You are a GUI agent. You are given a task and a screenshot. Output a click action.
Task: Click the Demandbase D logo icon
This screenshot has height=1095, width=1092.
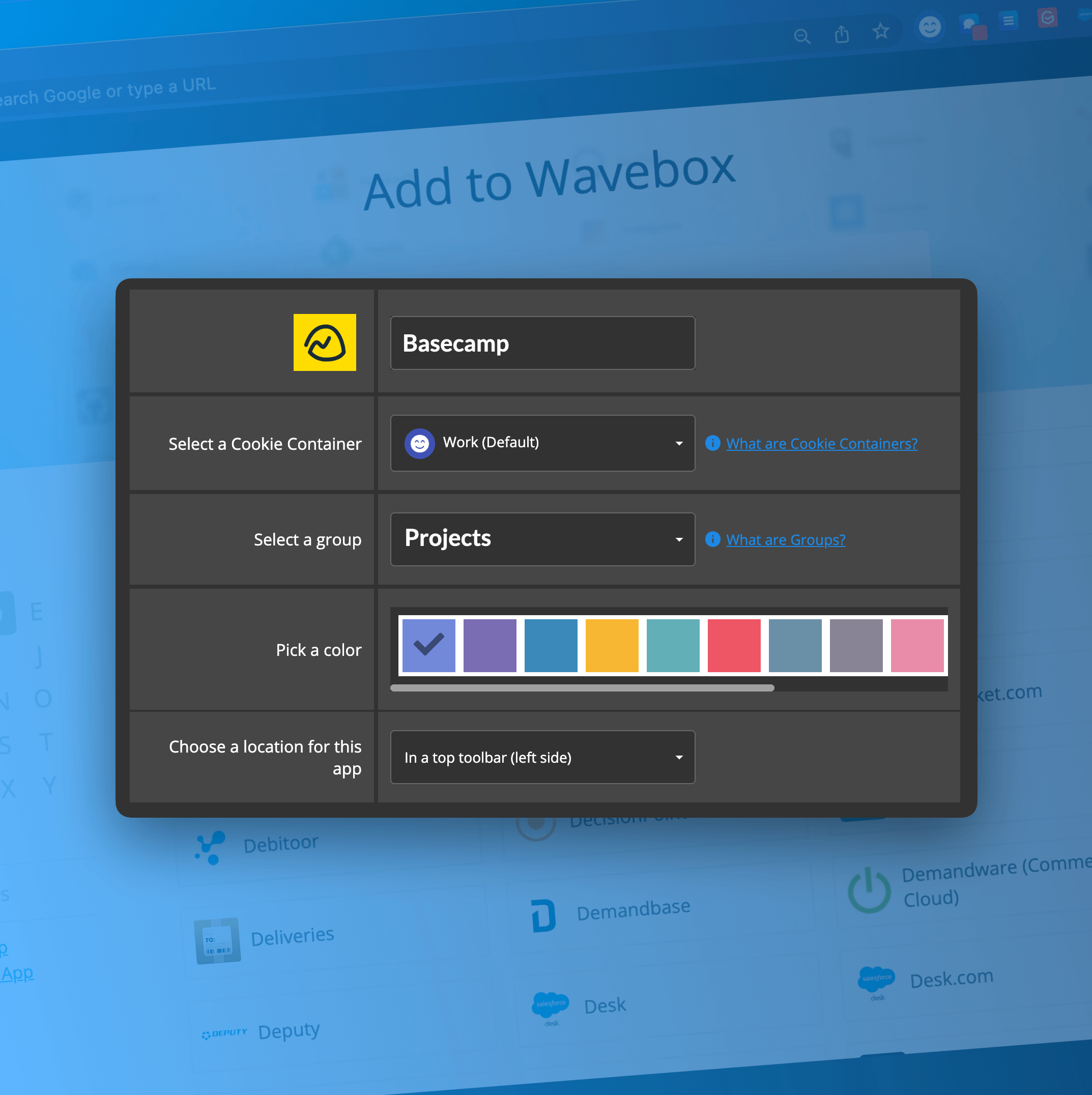543,915
